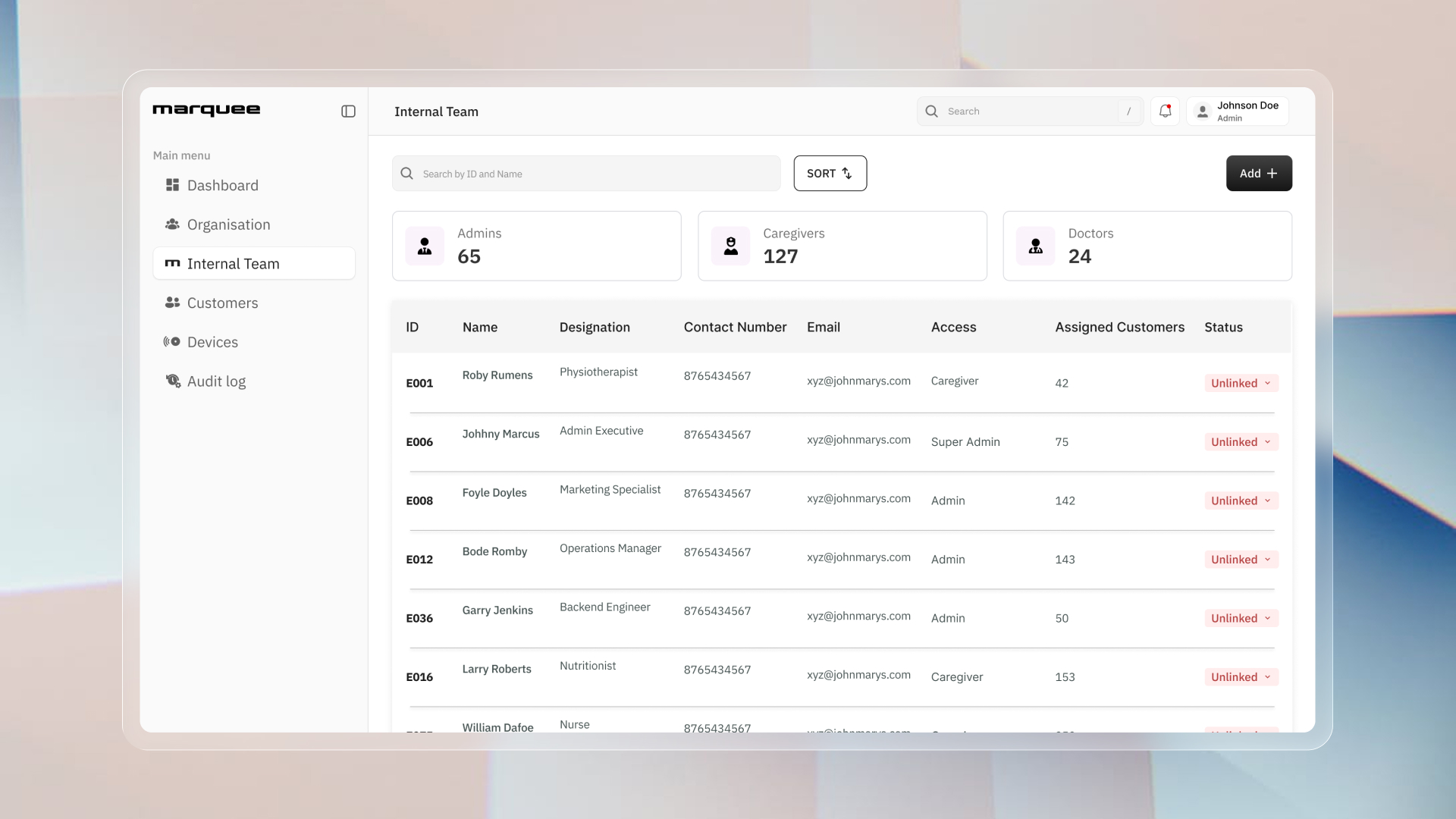Select the Doctors 24 summary card

[1147, 246]
